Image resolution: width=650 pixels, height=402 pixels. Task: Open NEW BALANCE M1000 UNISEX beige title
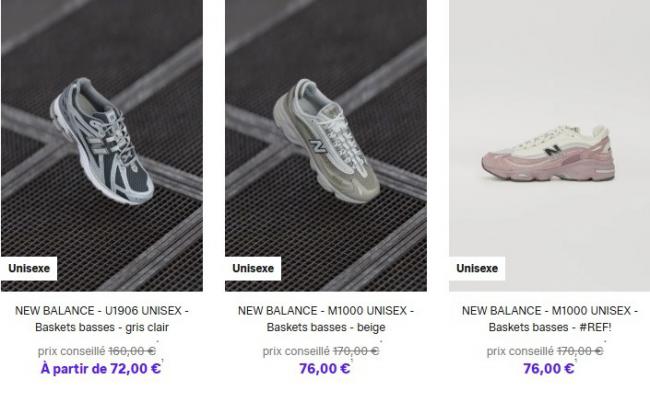[326, 319]
